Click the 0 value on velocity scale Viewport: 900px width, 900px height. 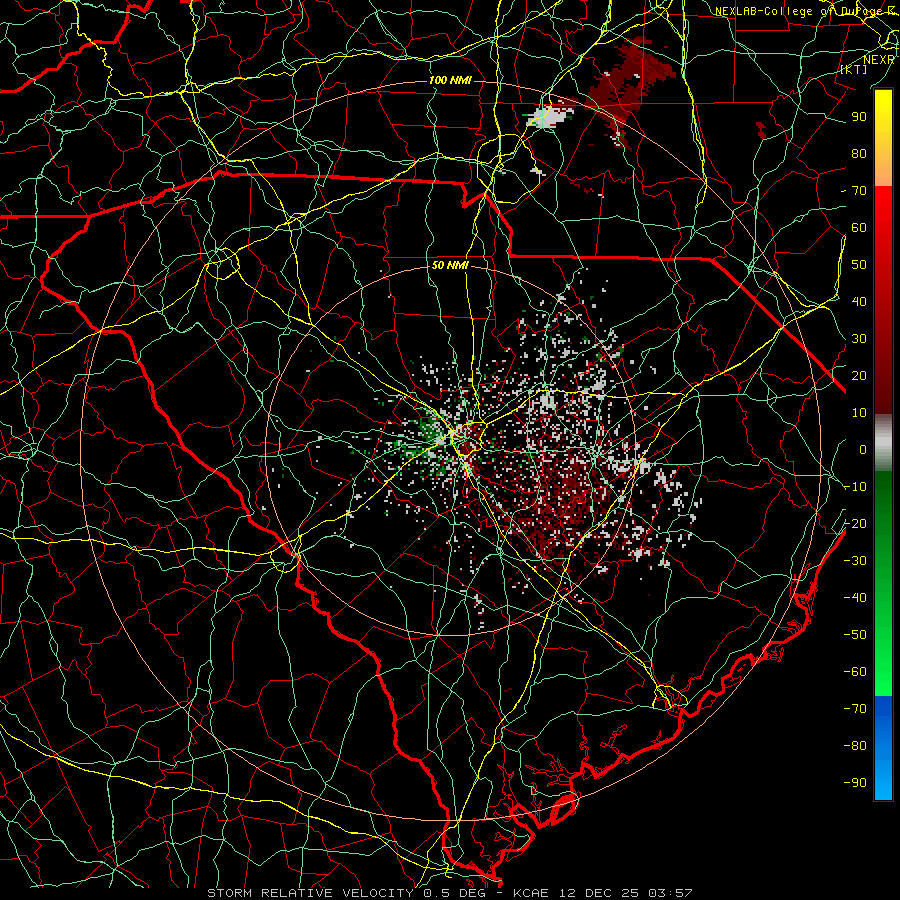[x=863, y=450]
